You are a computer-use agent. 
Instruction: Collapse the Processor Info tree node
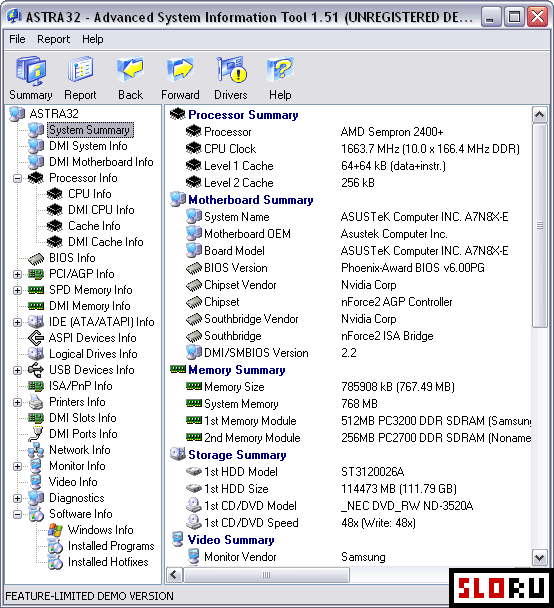(17, 178)
